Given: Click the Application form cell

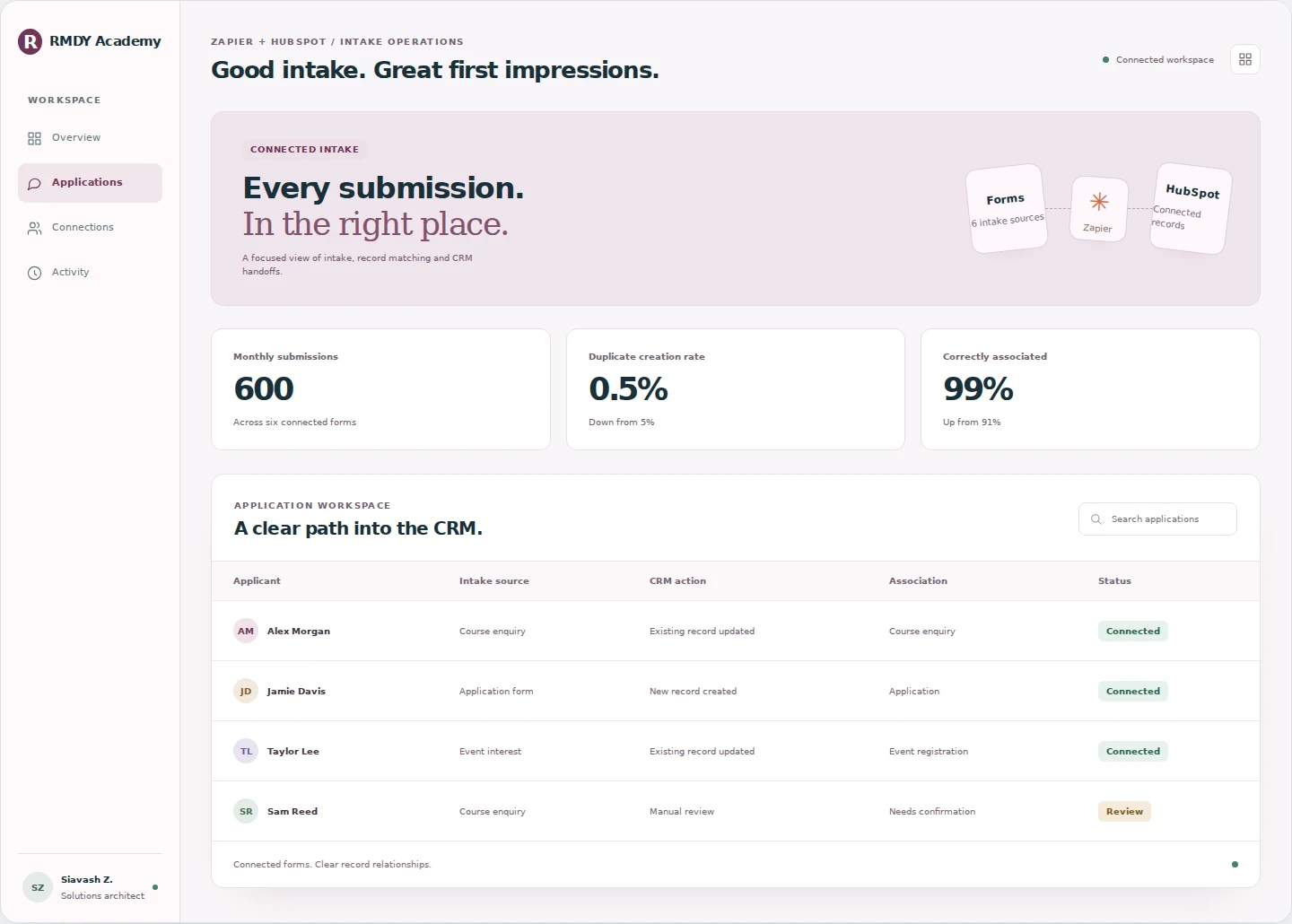Looking at the screenshot, I should coord(496,692).
